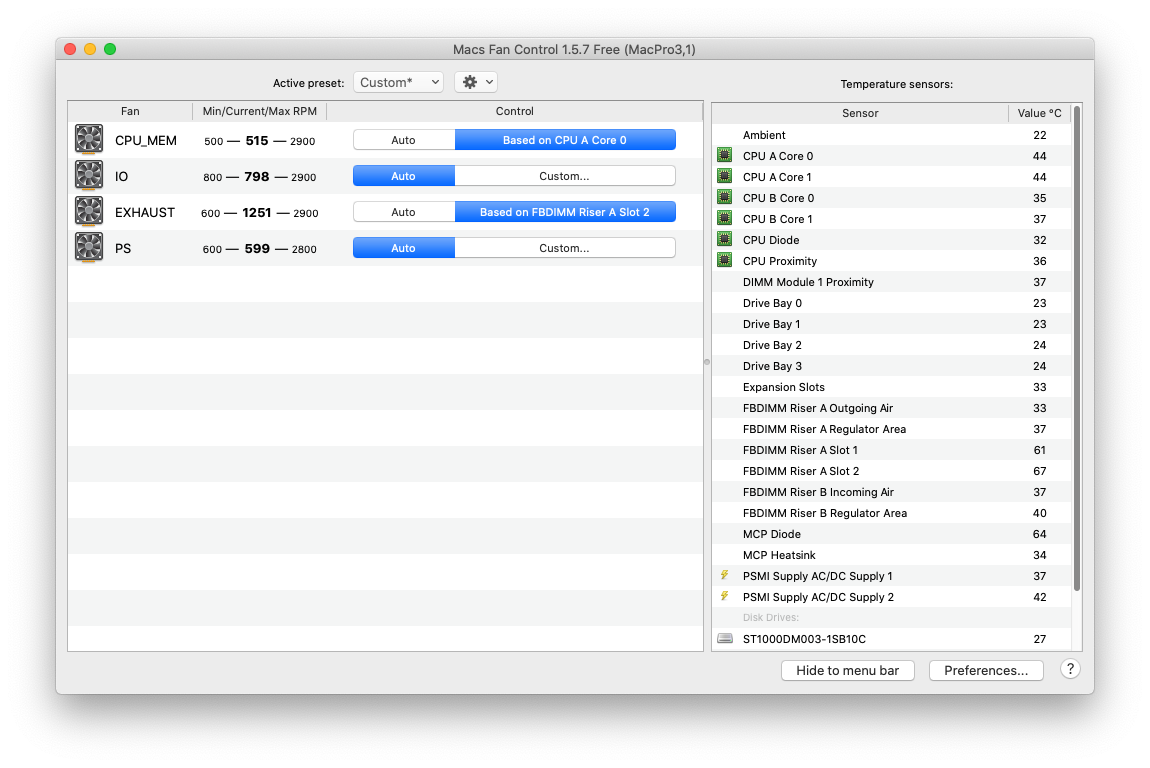Click the Sensor column header
Screen dimensions: 1150x768
tap(860, 113)
